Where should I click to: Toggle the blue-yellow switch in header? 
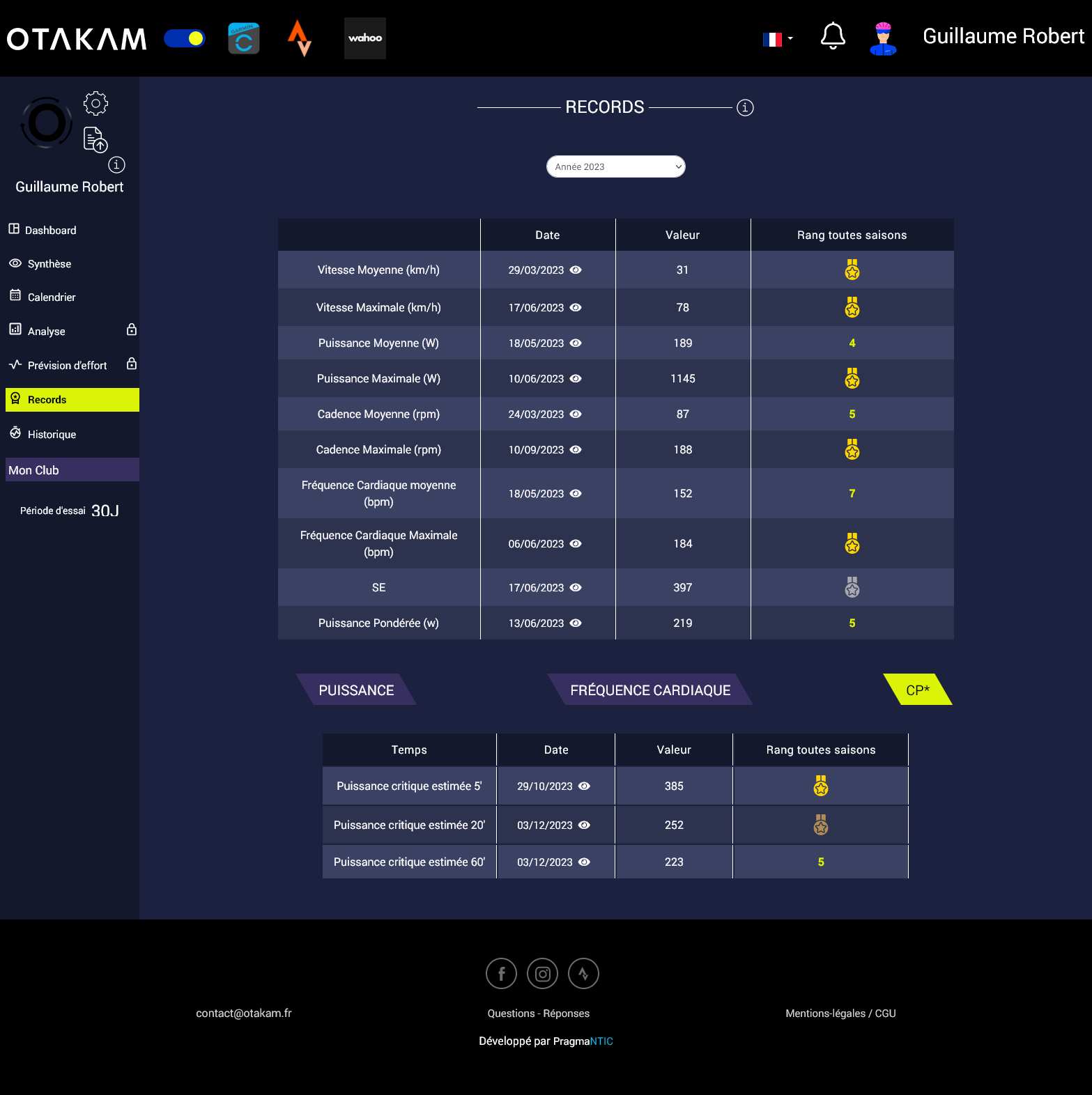[185, 38]
